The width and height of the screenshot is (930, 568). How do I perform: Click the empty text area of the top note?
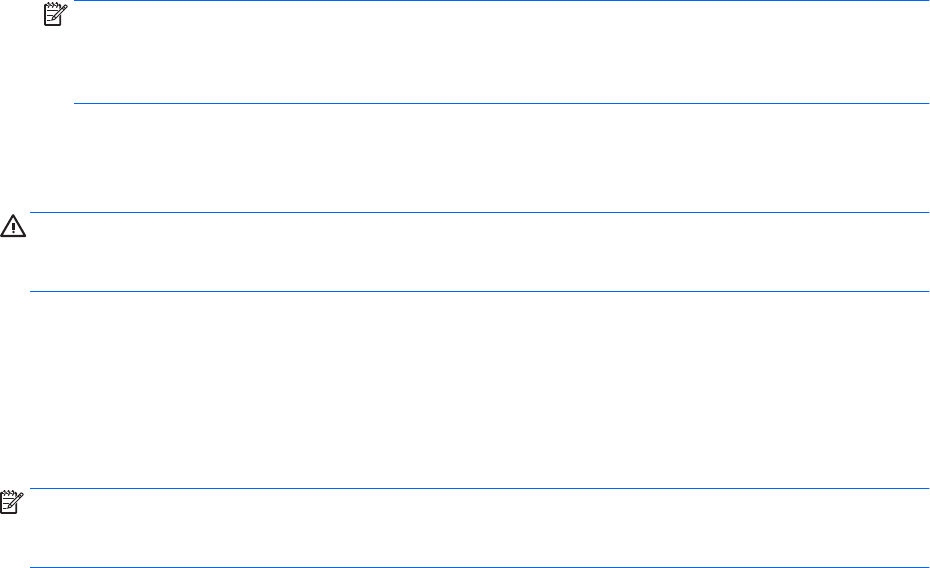(x=502, y=52)
